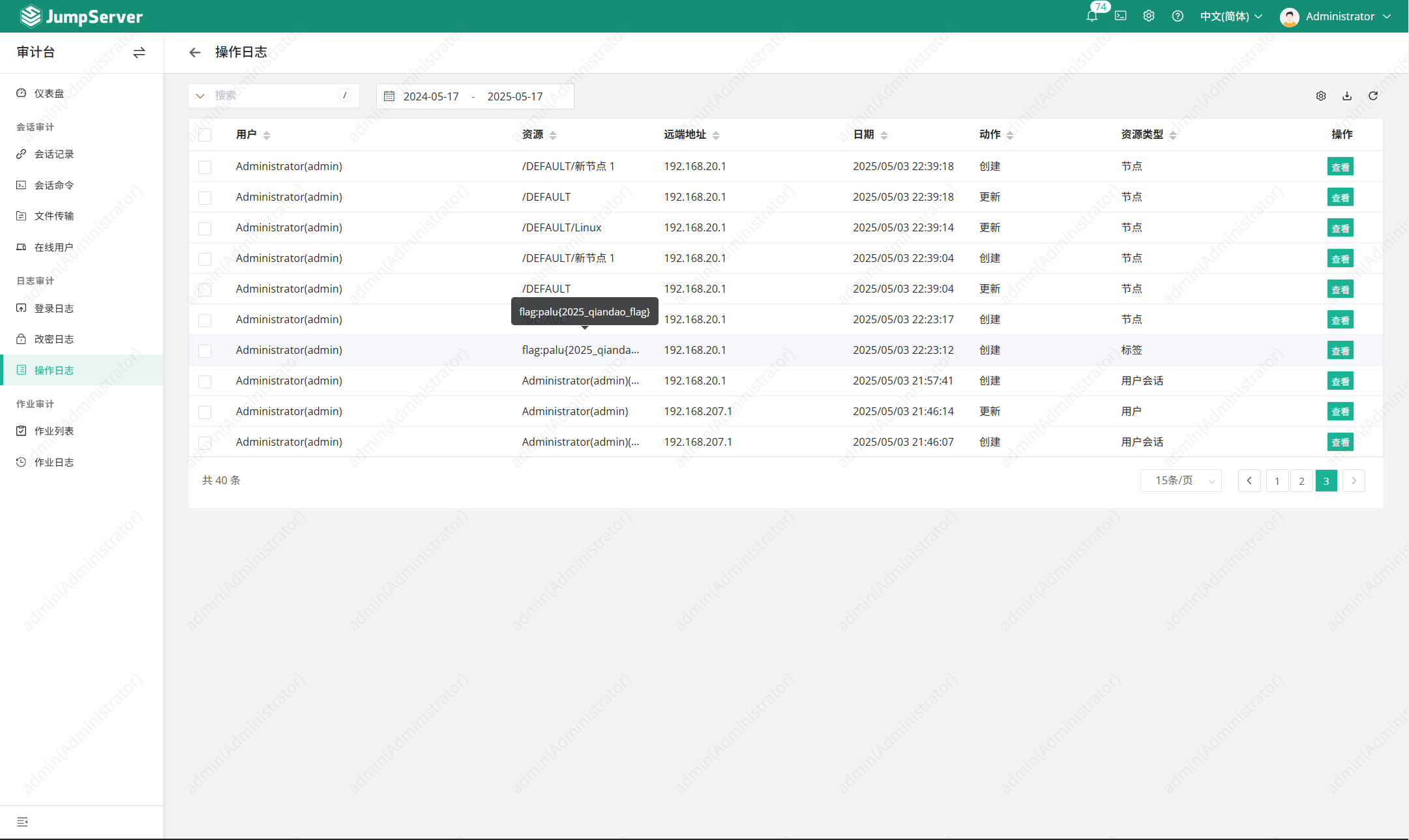Image resolution: width=1409 pixels, height=840 pixels.
Task: Check the row dated 2025/05/03 21:46:07
Action: [205, 442]
